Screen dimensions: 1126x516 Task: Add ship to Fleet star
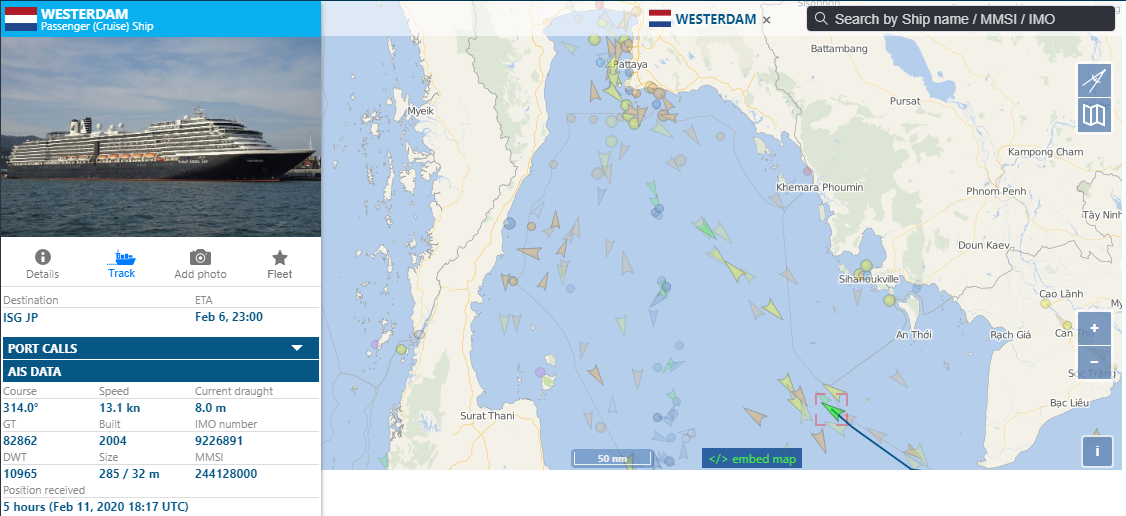[x=279, y=257]
